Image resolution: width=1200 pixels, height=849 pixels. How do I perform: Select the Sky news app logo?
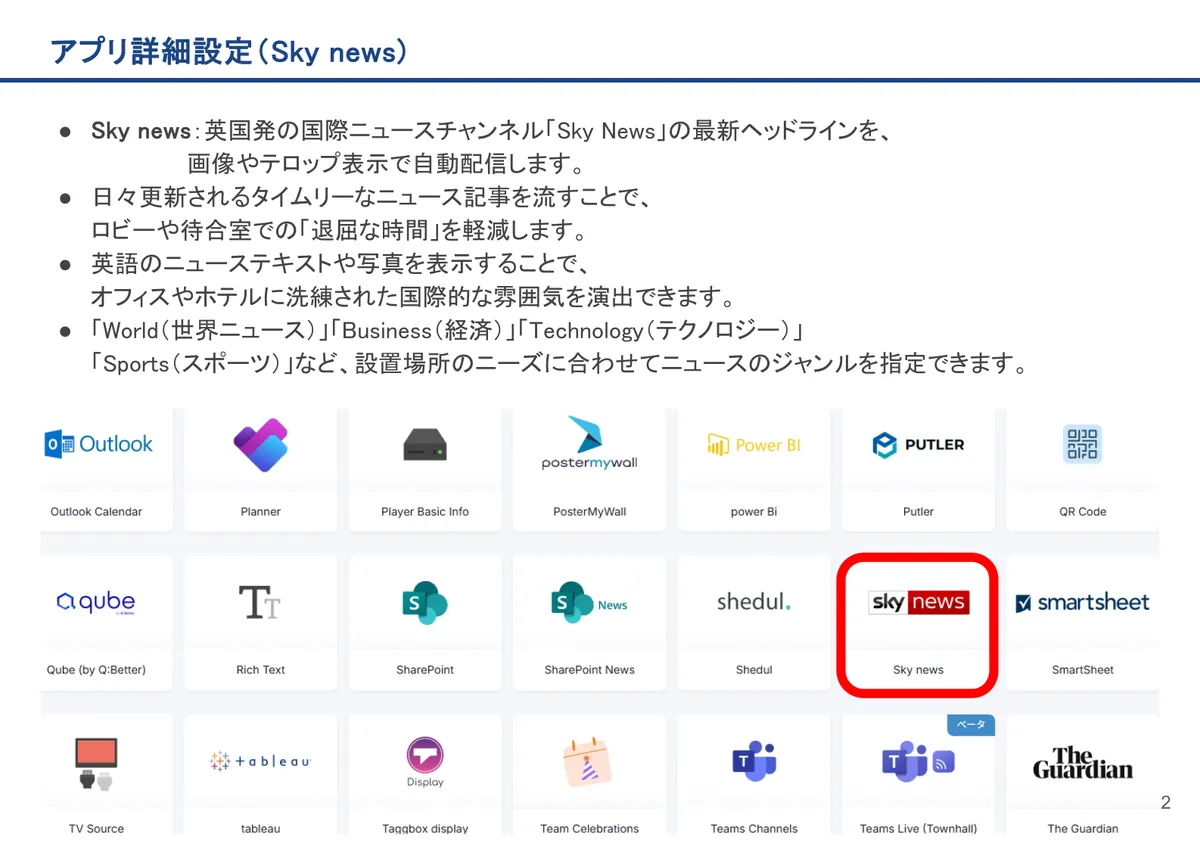[x=918, y=602]
